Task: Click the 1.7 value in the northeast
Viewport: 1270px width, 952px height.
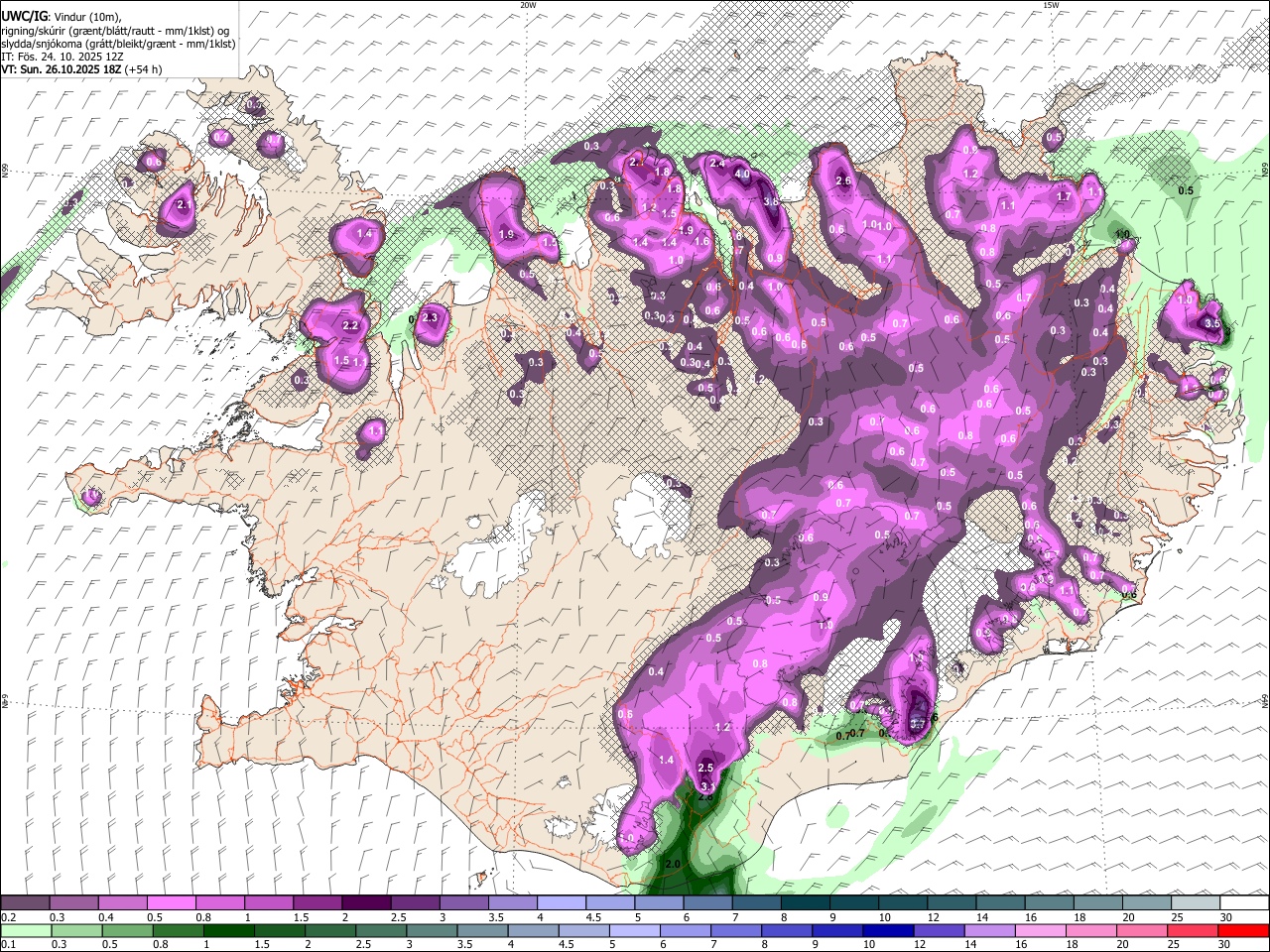Action: (x=1065, y=196)
